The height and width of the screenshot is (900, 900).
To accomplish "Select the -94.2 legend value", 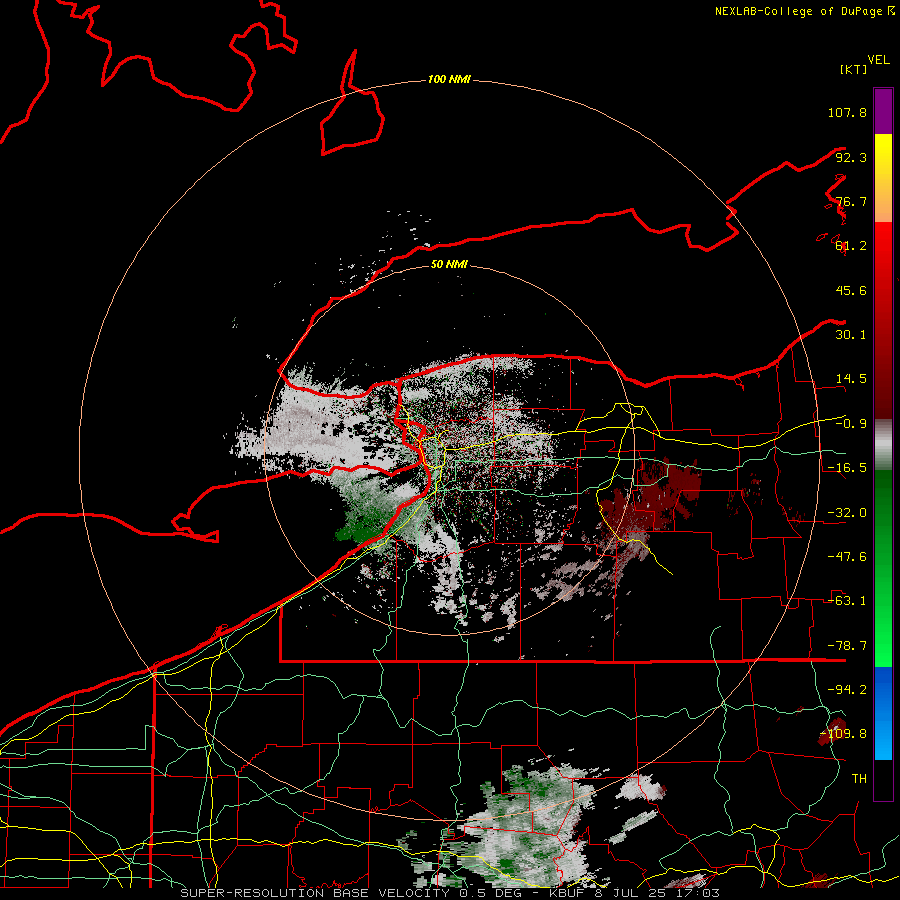I will [x=847, y=690].
